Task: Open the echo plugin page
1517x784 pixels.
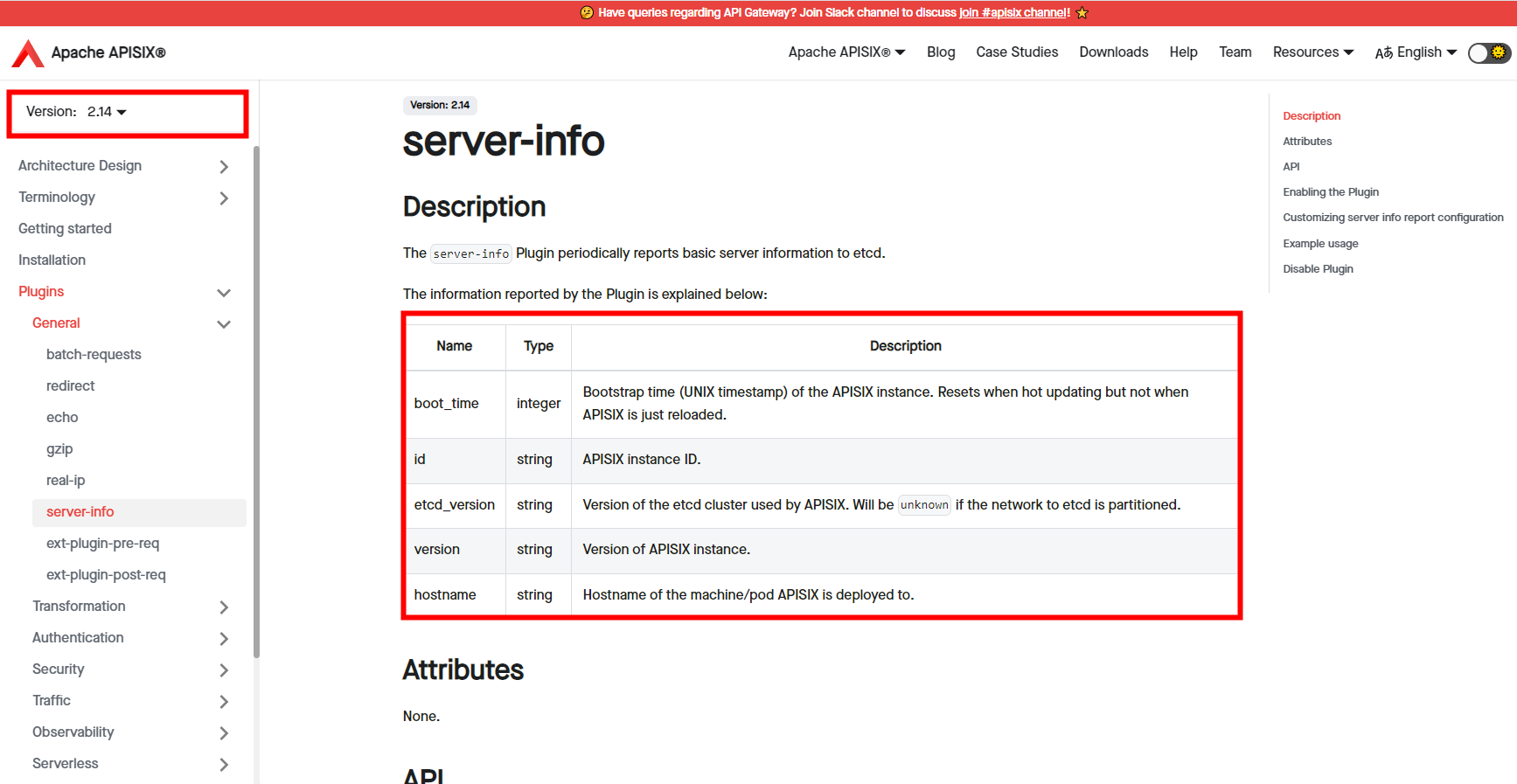Action: click(62, 417)
